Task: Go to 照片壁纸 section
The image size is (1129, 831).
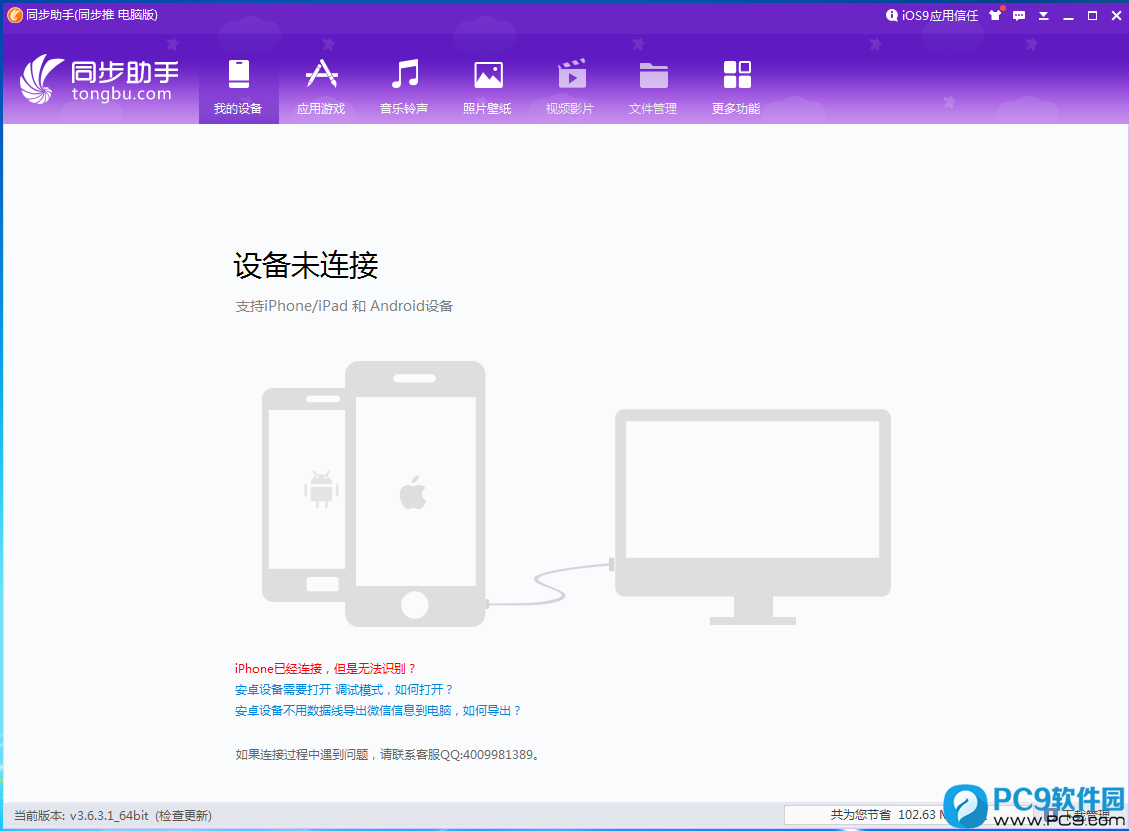Action: tap(487, 88)
